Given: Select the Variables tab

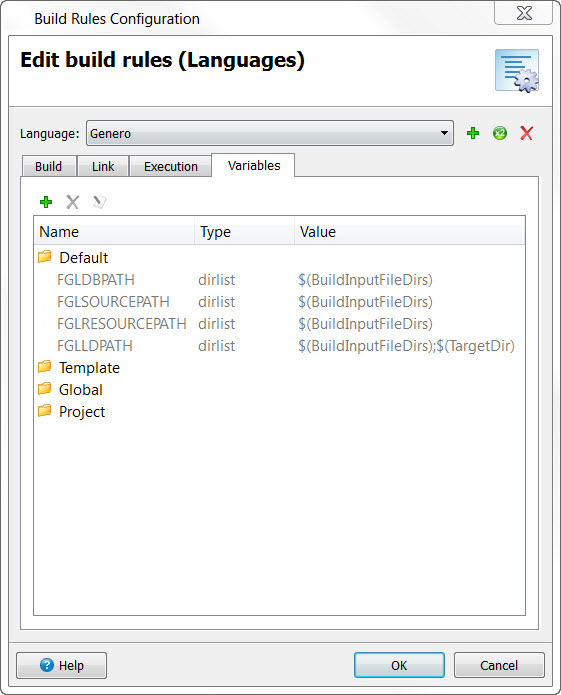Looking at the screenshot, I should pyautogui.click(x=254, y=165).
